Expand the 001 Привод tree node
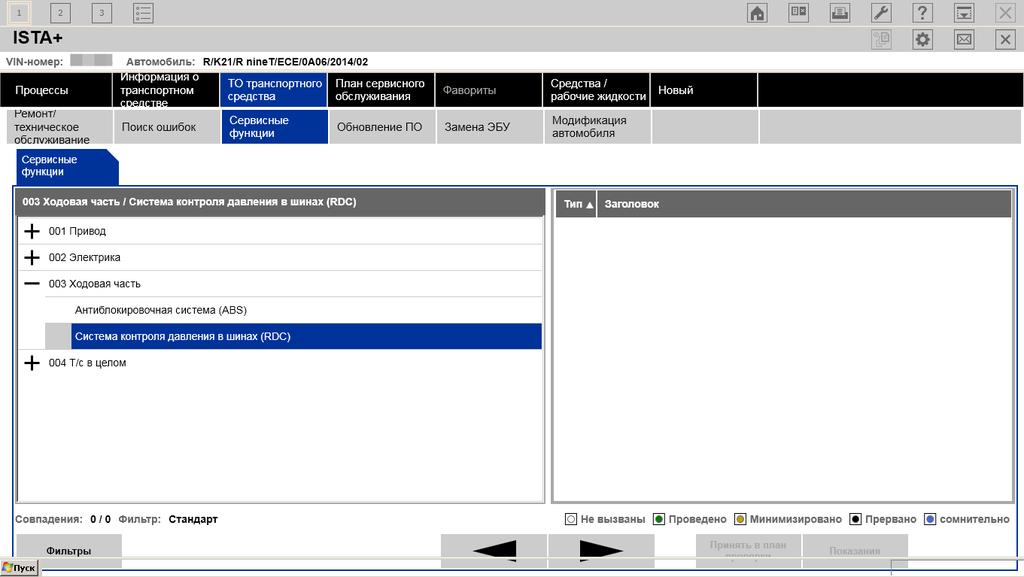The width and height of the screenshot is (1024, 577). [32, 231]
